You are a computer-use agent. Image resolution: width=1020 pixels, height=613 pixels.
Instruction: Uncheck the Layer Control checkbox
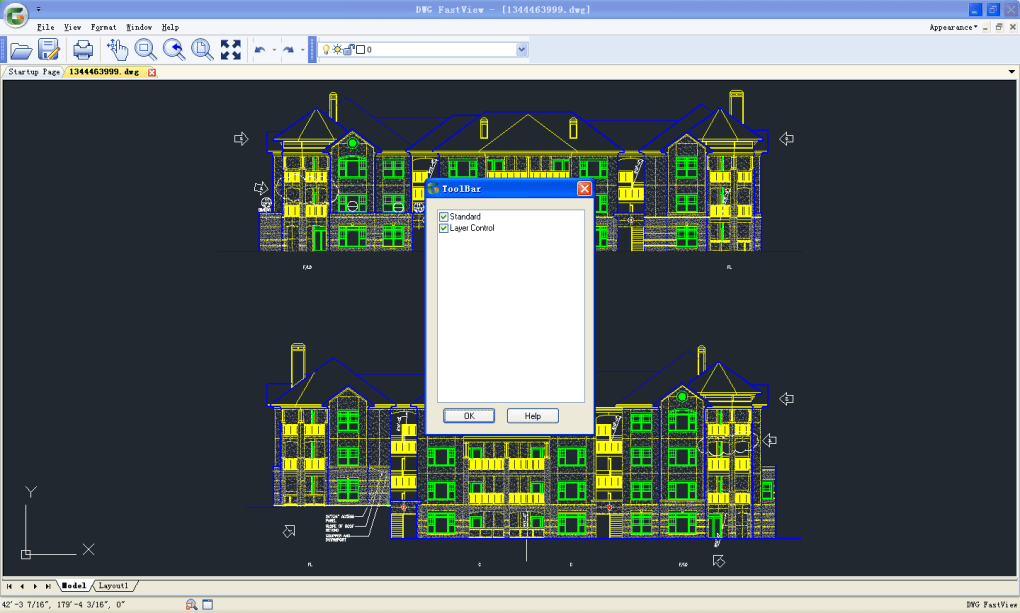443,227
